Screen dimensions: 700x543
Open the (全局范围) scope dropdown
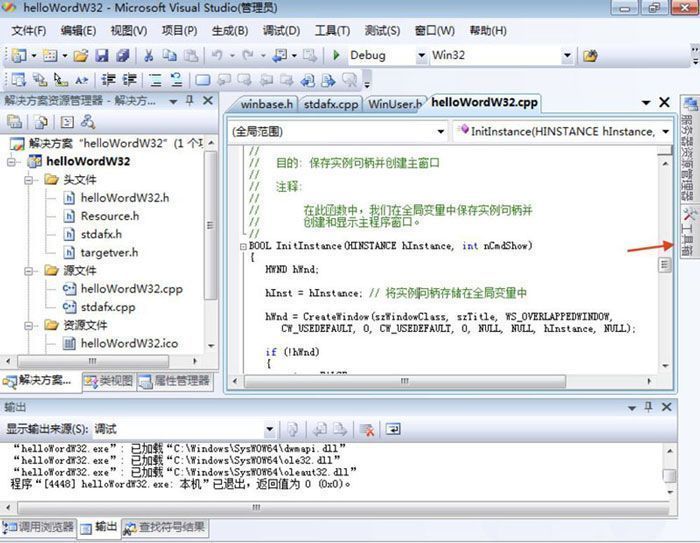(440, 132)
